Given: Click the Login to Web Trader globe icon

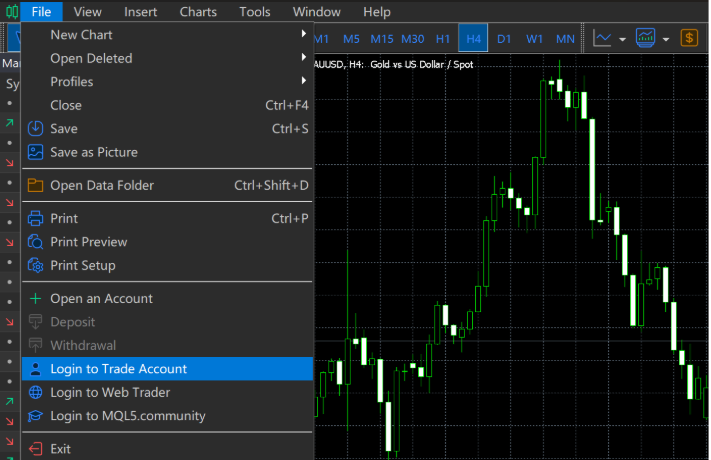Looking at the screenshot, I should pyautogui.click(x=35, y=392).
